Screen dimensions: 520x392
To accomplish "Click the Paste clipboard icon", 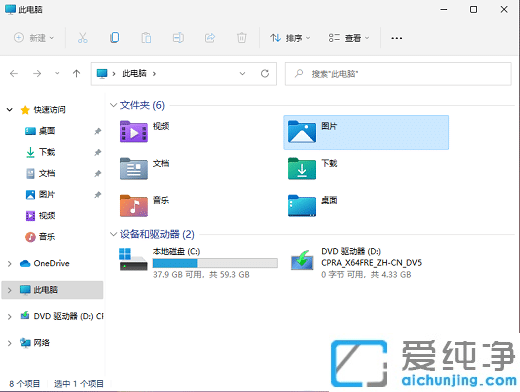I will [x=146, y=38].
